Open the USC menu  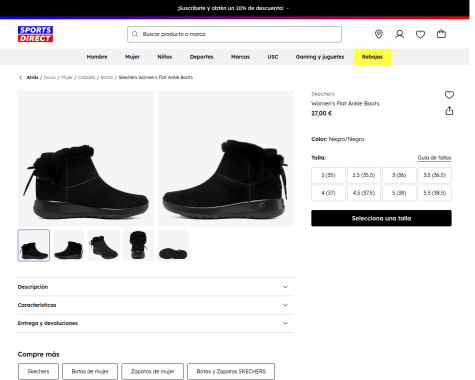click(x=273, y=57)
